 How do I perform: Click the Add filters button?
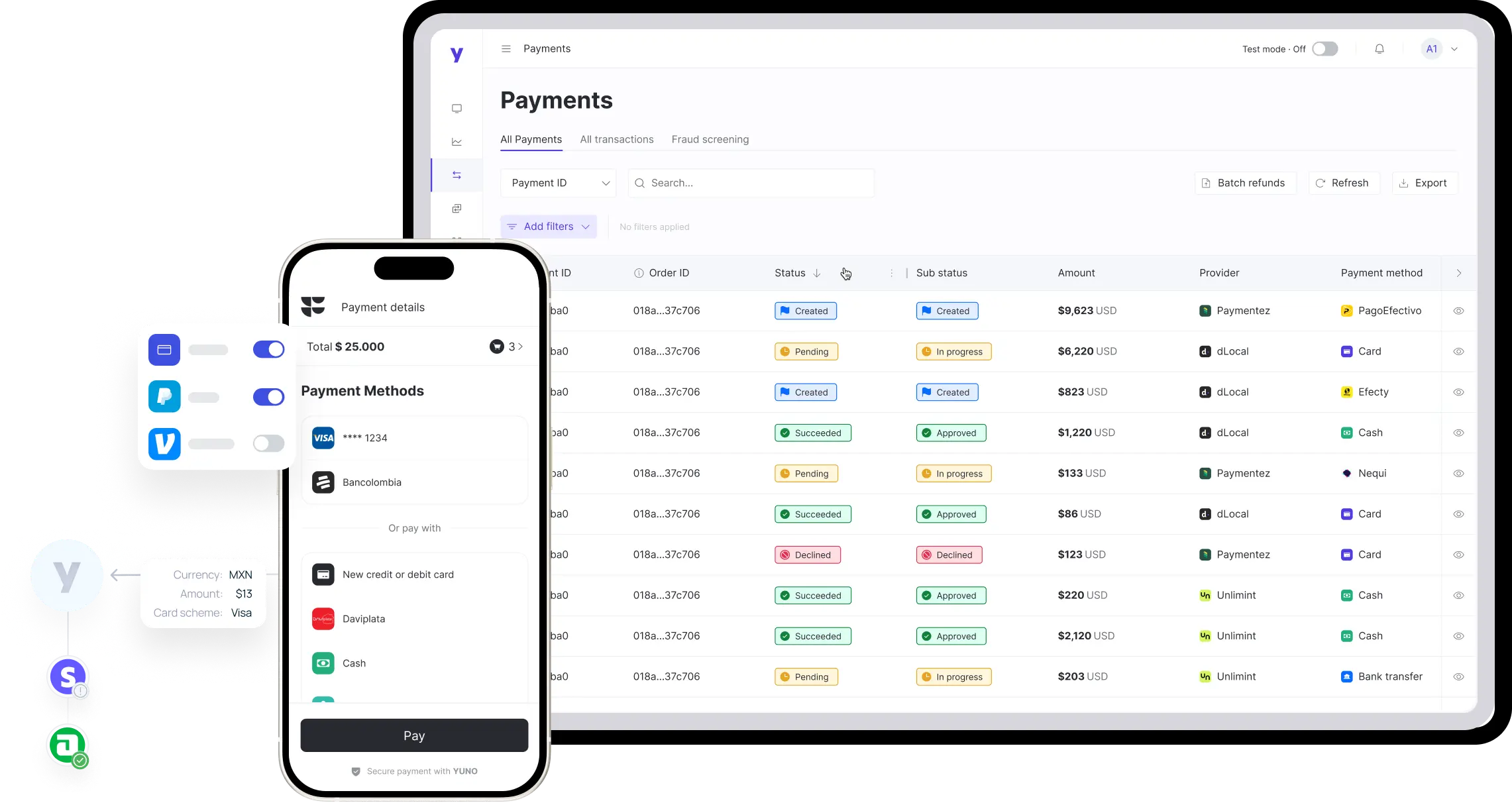pyautogui.click(x=548, y=226)
